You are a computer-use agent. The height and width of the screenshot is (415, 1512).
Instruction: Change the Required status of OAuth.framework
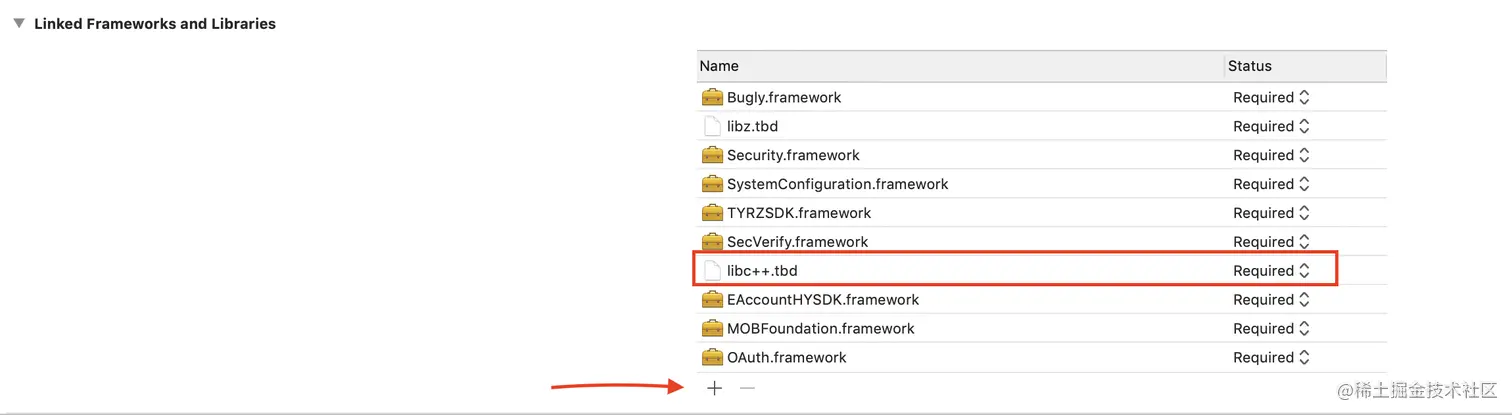pyautogui.click(x=1271, y=358)
